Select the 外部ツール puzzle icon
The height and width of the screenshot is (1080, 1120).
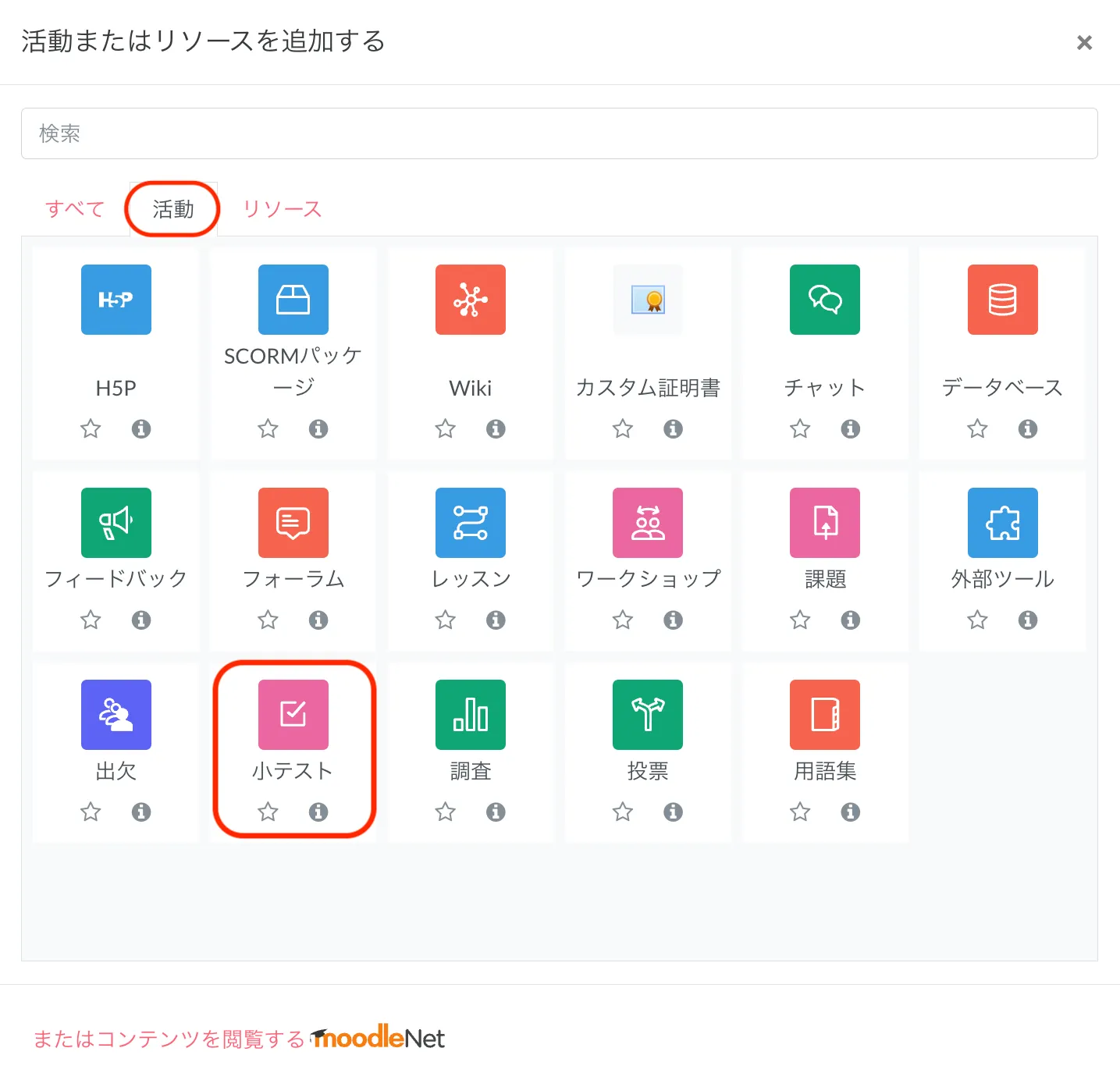1002,523
